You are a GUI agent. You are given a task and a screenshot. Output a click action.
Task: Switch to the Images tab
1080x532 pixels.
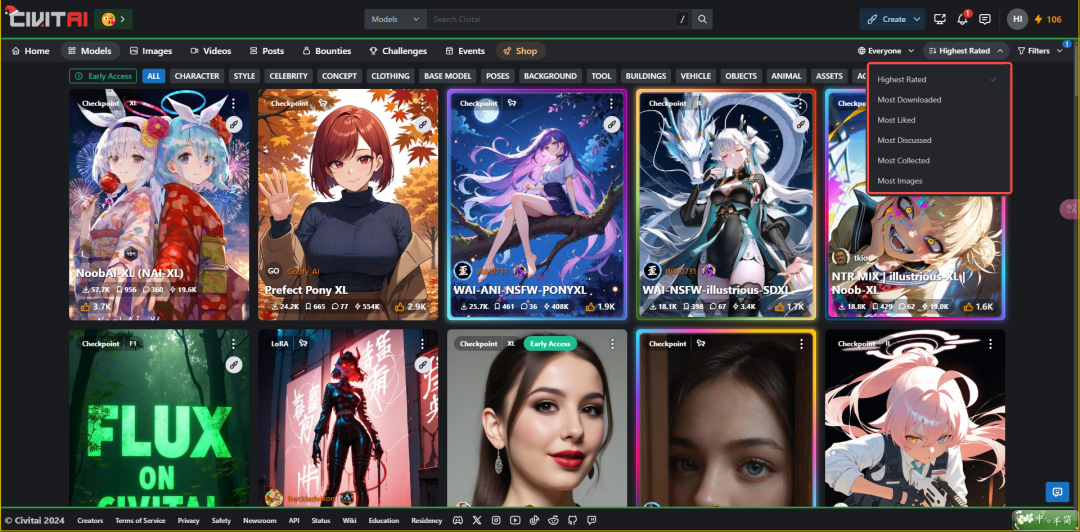point(151,51)
